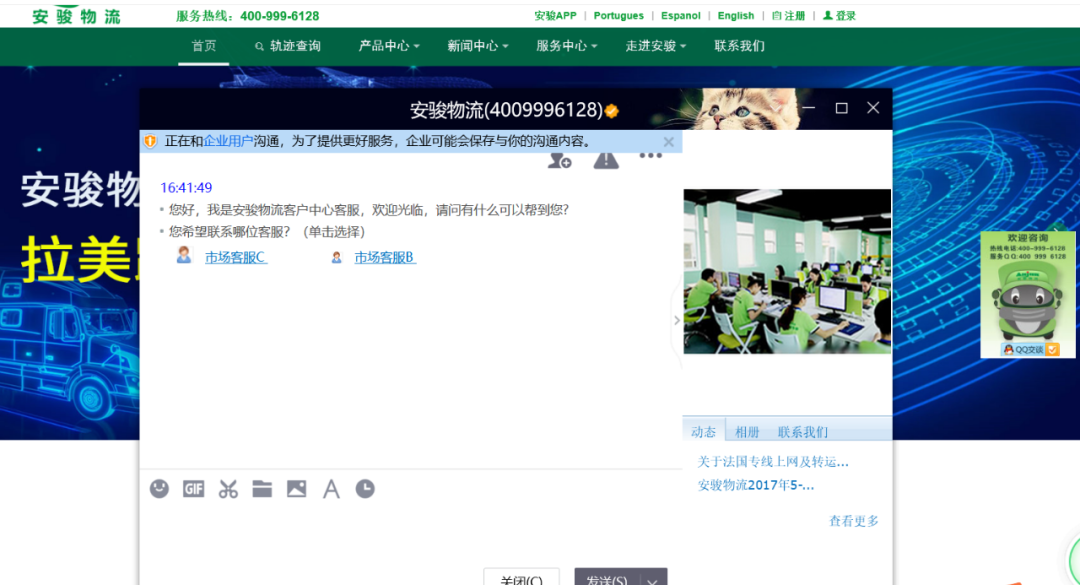Click the folder icon to send file
The width and height of the screenshot is (1080, 585).
[x=262, y=489]
